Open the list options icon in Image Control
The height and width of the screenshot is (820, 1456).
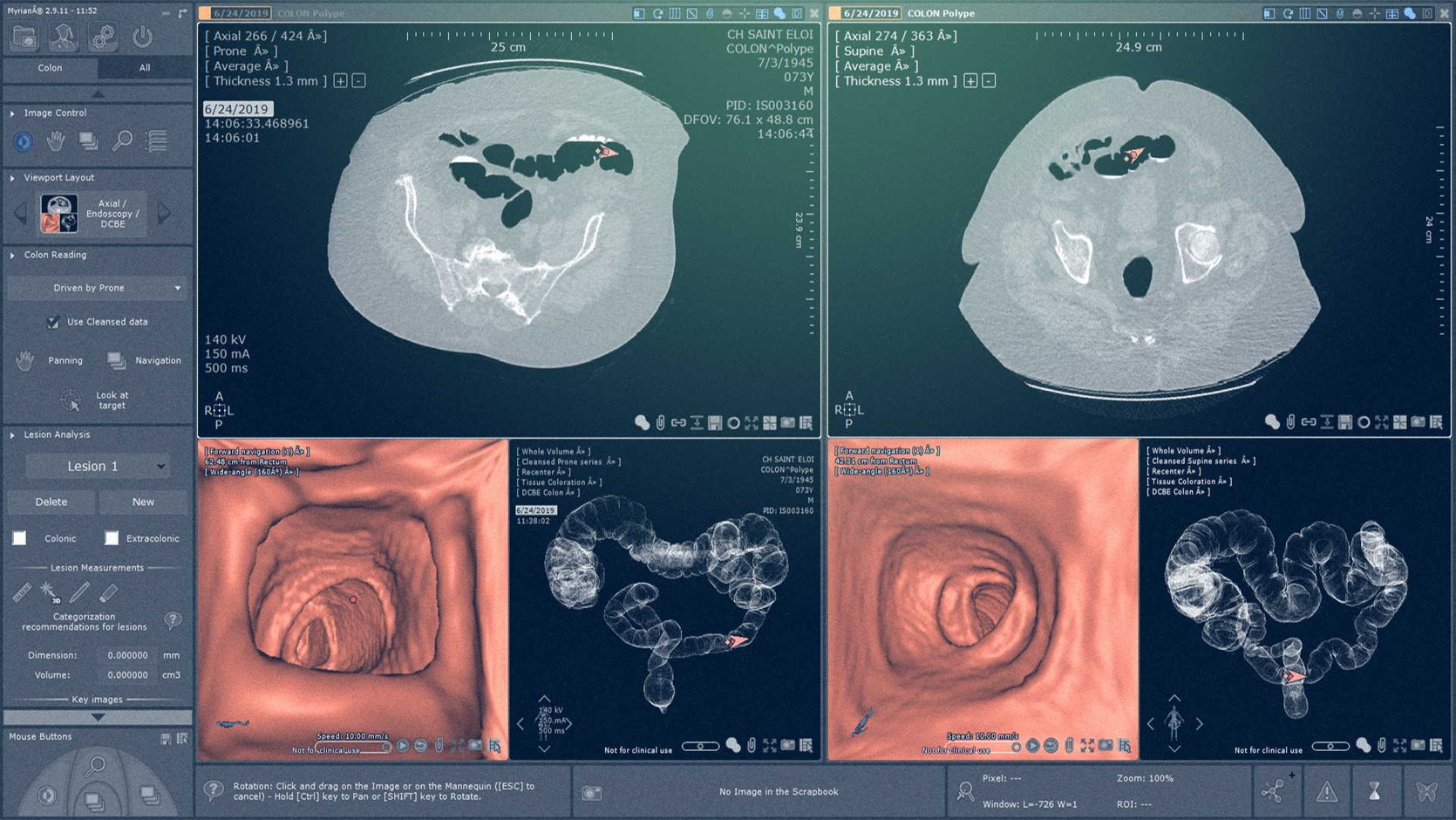pyautogui.click(x=157, y=140)
